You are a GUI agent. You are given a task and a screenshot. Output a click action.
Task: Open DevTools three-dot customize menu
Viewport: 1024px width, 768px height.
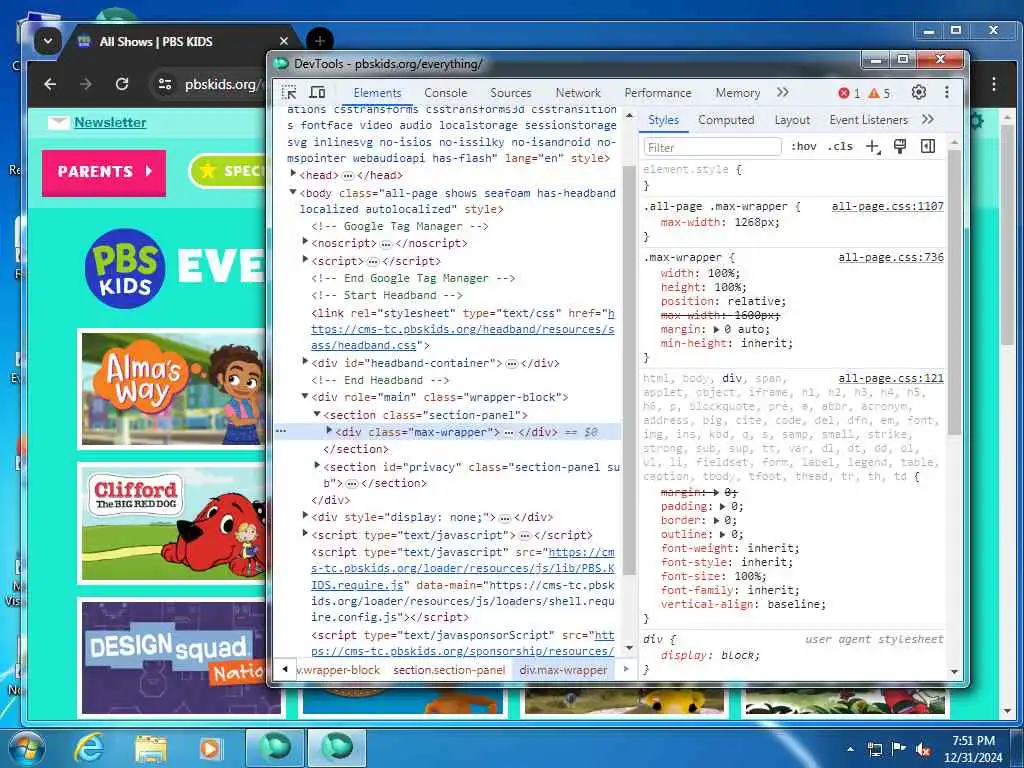946,93
